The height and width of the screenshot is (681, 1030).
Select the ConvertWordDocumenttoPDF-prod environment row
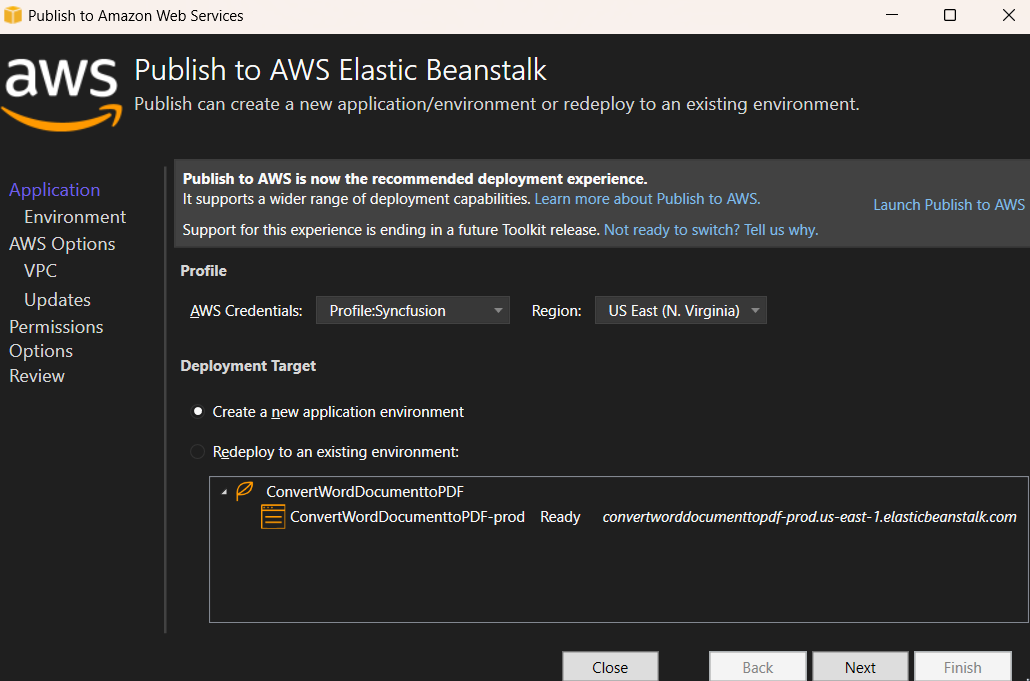[638, 517]
